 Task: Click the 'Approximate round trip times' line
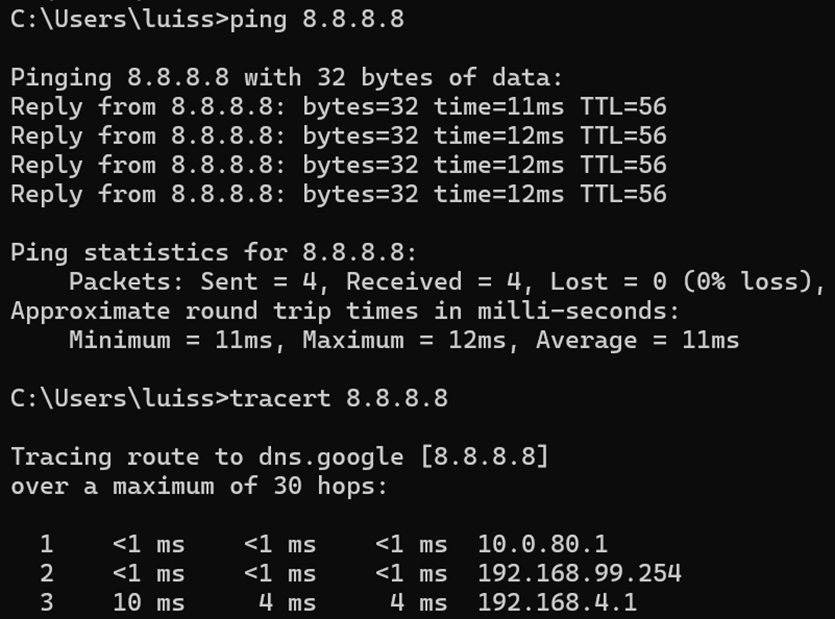[x=345, y=311]
